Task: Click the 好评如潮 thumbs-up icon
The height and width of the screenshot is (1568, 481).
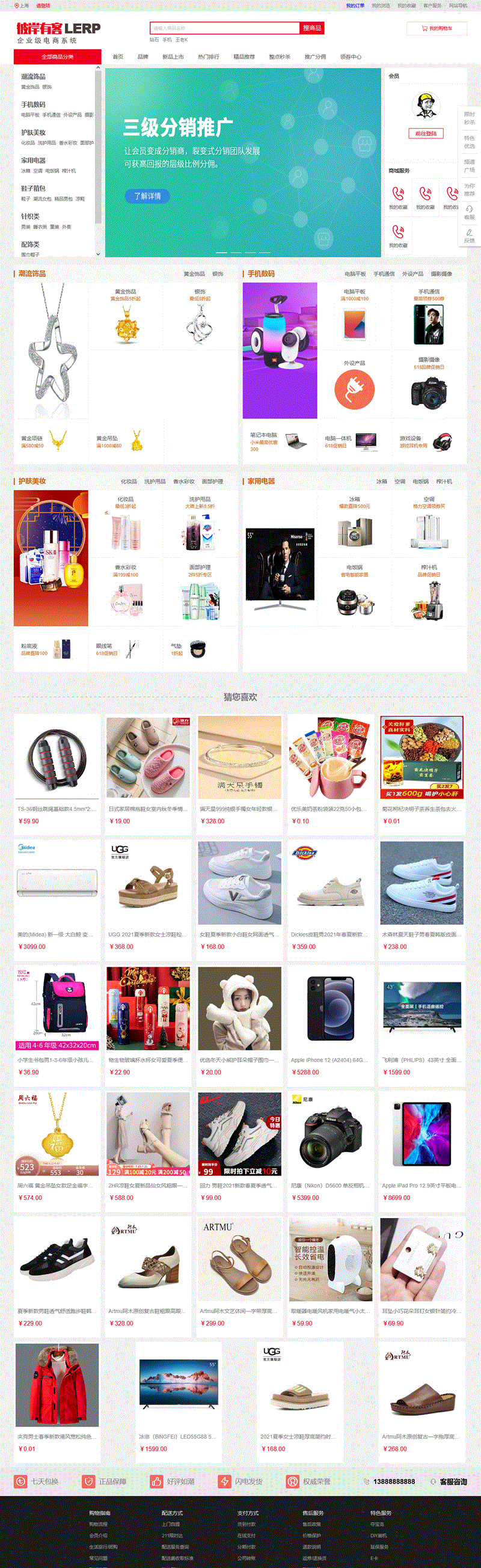Action: point(156,1481)
